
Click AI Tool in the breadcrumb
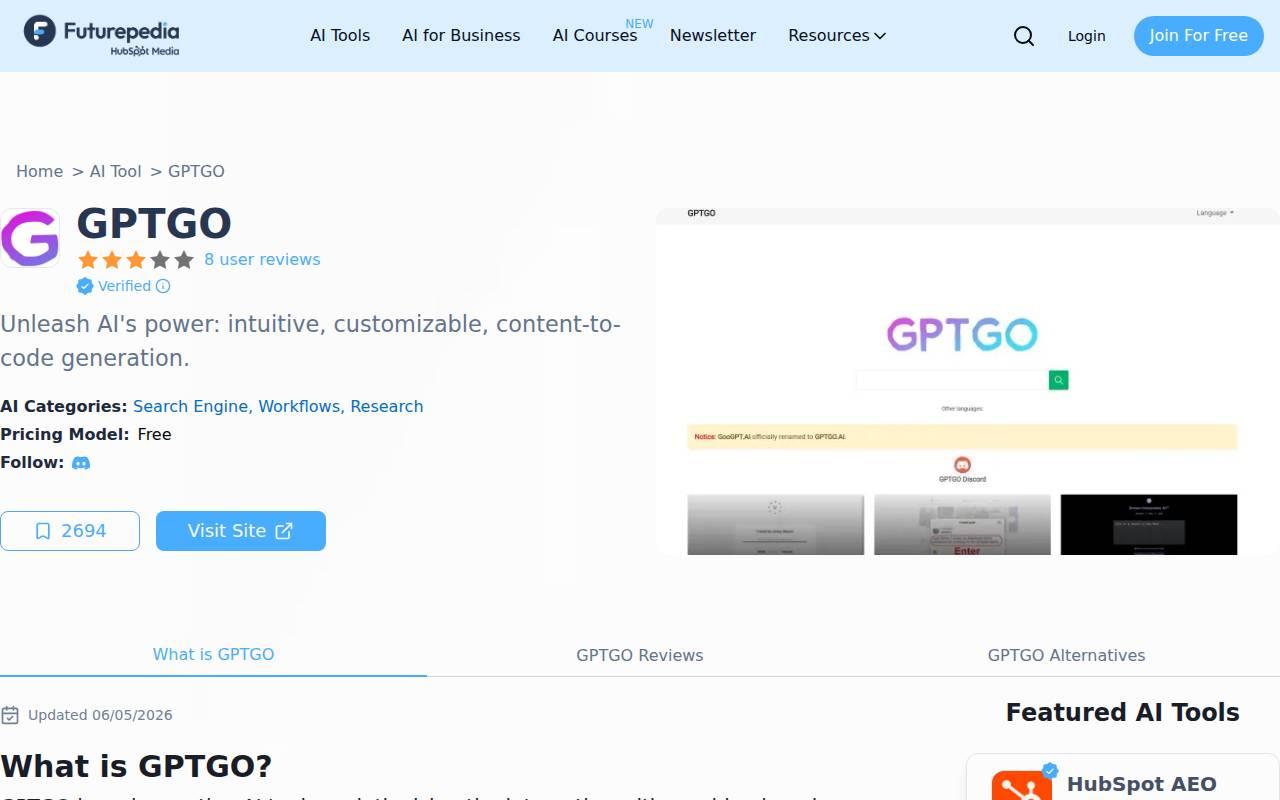pyautogui.click(x=116, y=171)
